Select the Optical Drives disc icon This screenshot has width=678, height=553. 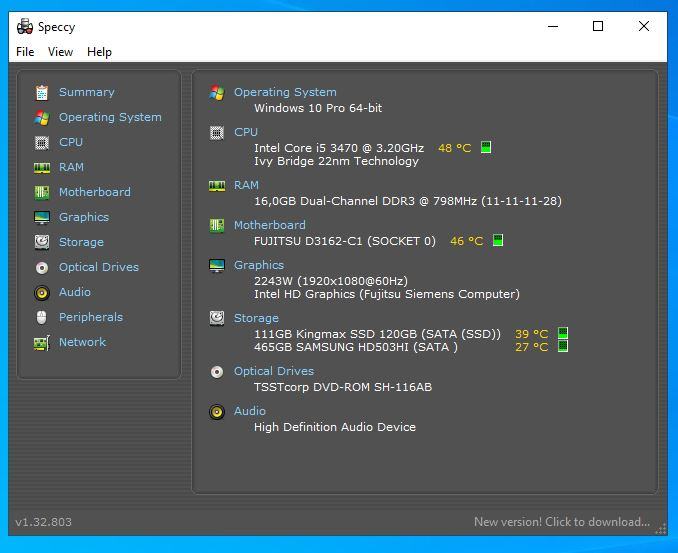41,267
